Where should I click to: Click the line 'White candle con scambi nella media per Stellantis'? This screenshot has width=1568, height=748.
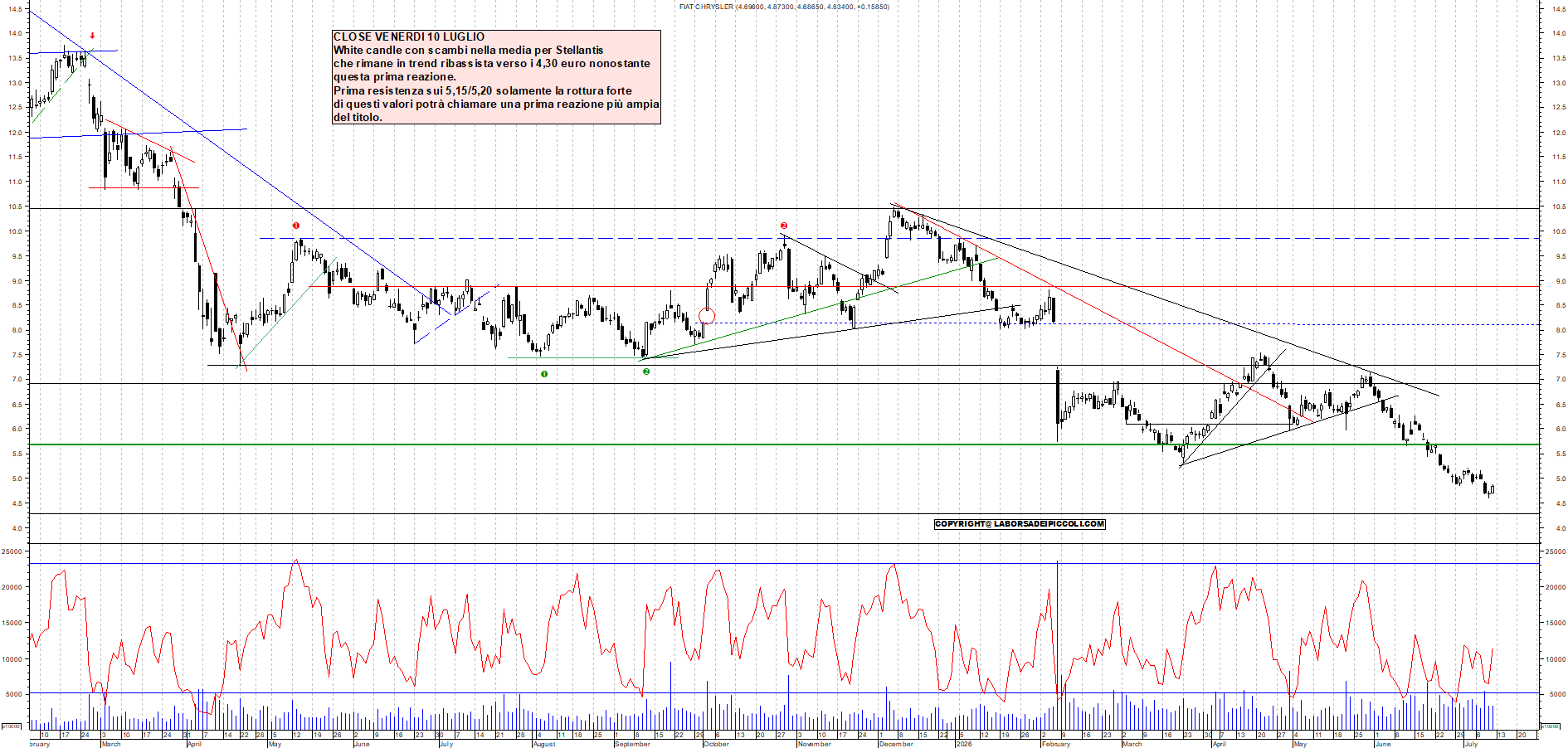tap(469, 50)
